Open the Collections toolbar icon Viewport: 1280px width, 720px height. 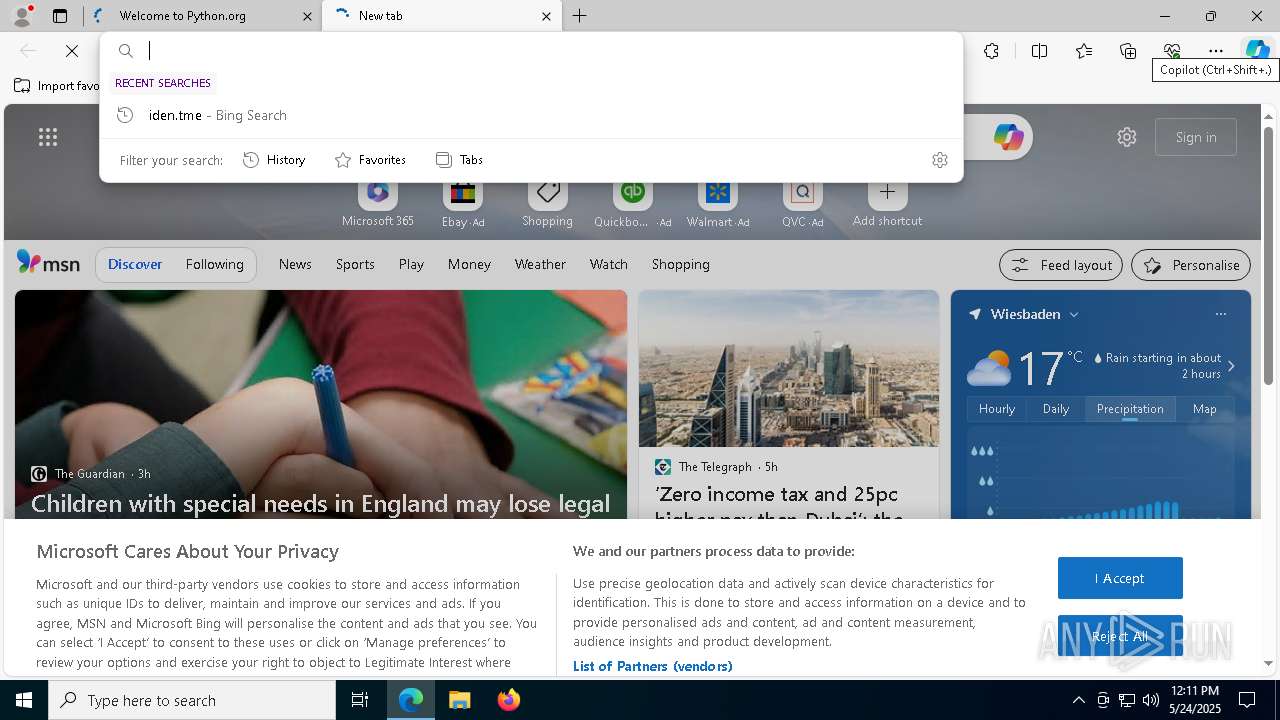(x=1128, y=51)
